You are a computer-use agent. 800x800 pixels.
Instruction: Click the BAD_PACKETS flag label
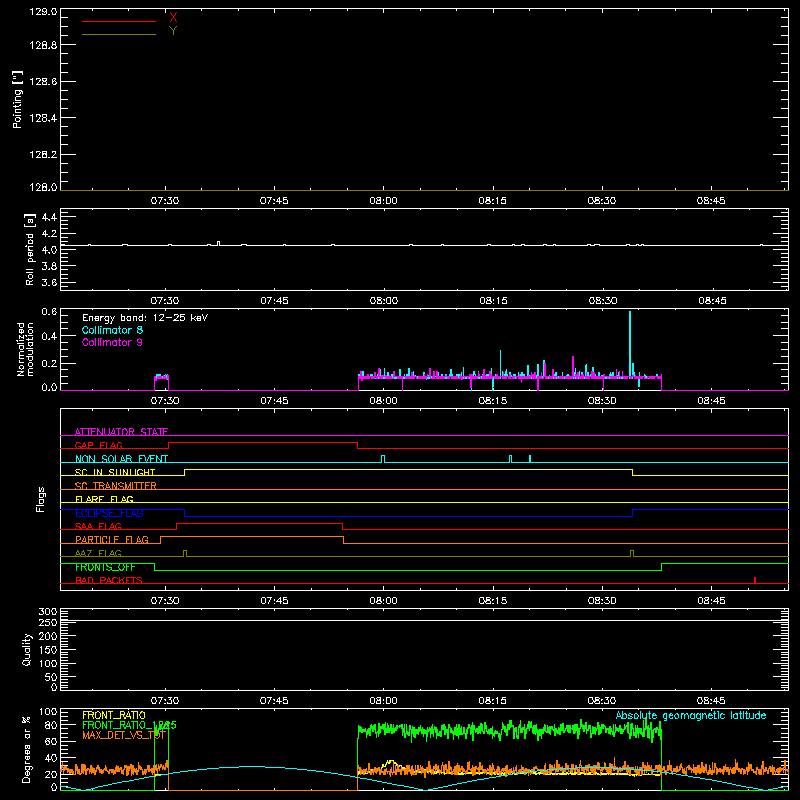(109, 580)
